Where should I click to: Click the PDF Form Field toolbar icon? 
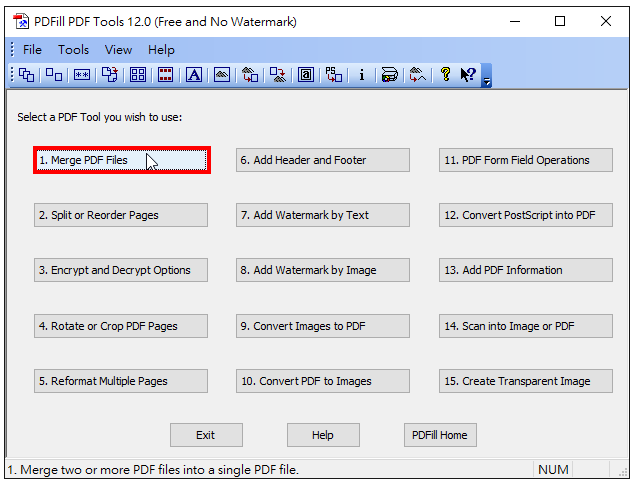click(306, 75)
